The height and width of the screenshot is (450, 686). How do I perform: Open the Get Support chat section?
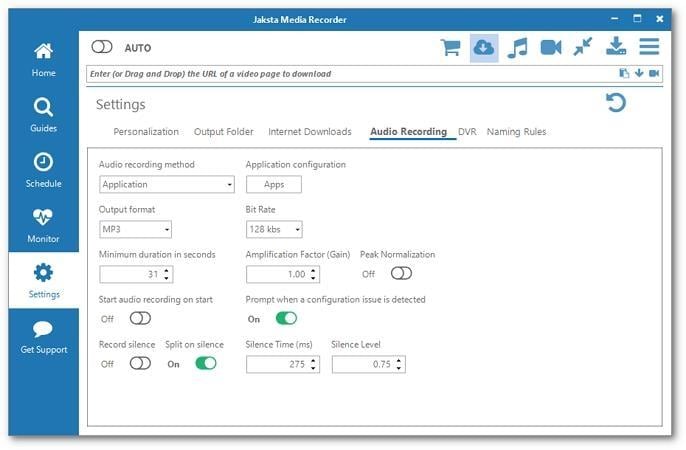pyautogui.click(x=43, y=336)
